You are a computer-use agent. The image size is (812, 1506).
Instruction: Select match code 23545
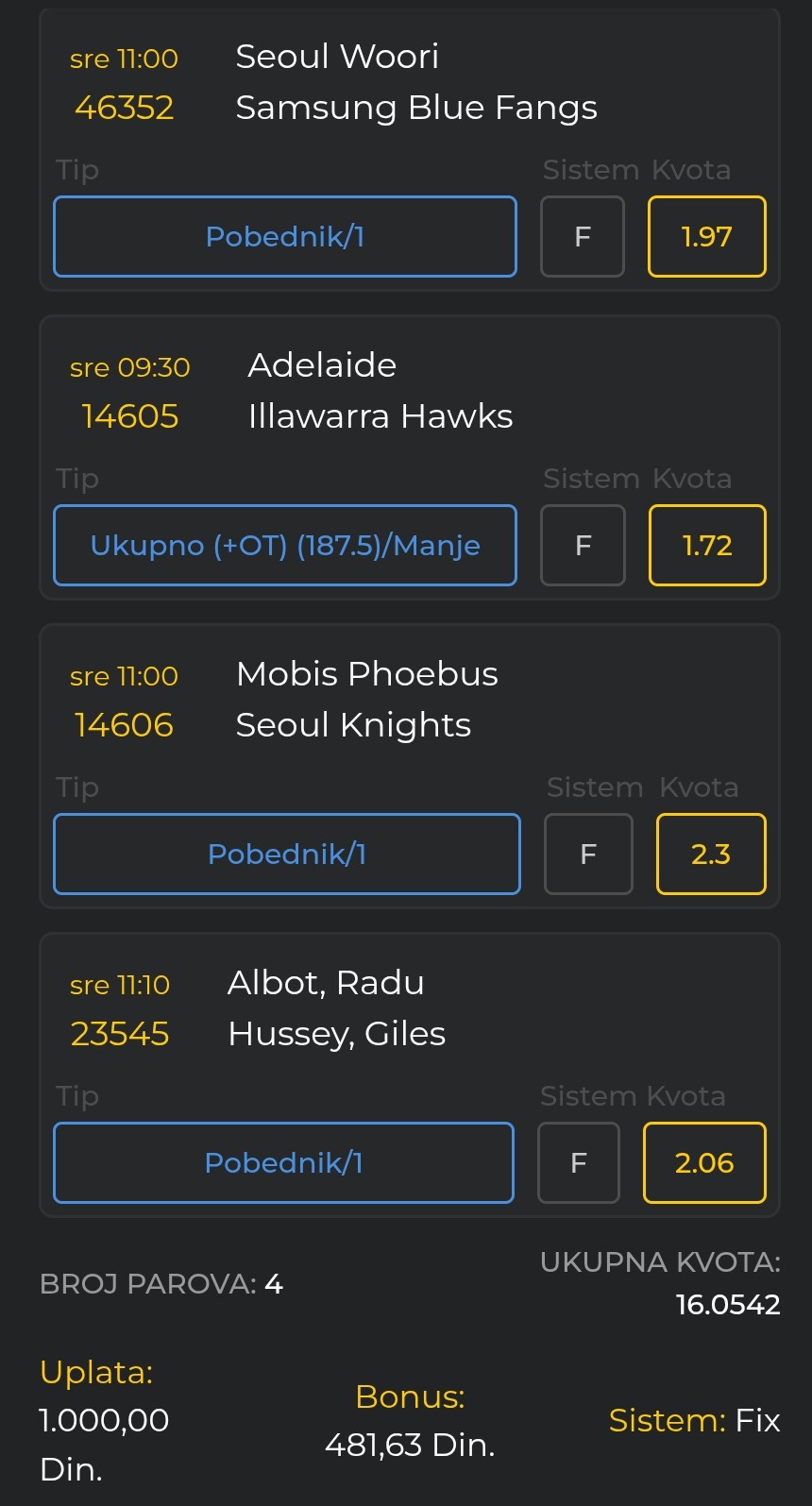click(x=120, y=1034)
